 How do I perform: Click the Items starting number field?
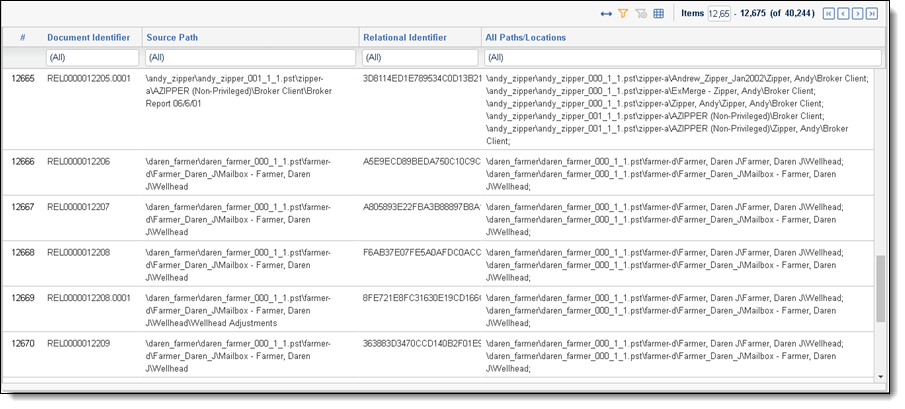point(718,14)
